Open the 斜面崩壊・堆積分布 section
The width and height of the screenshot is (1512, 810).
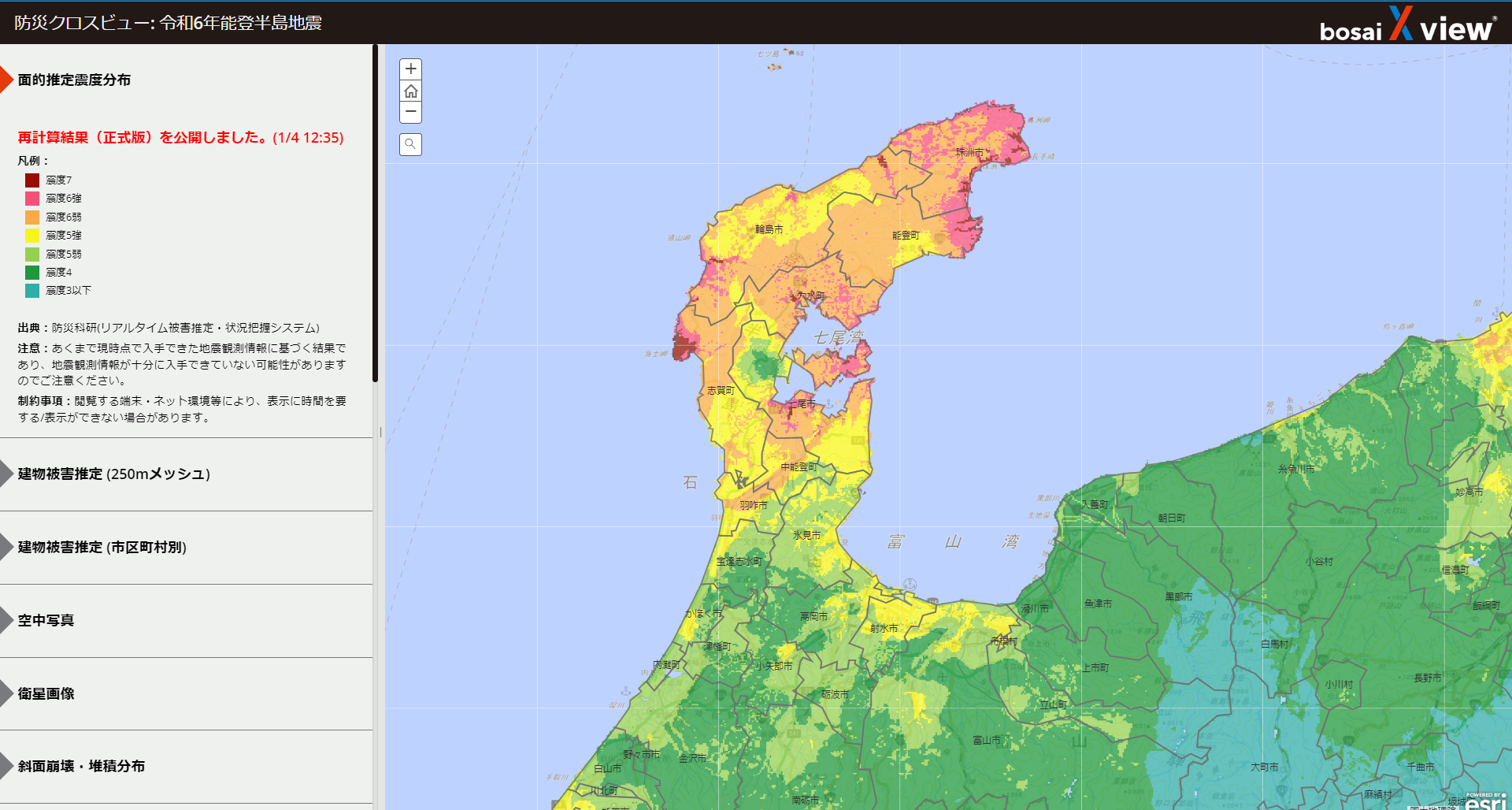[x=81, y=766]
